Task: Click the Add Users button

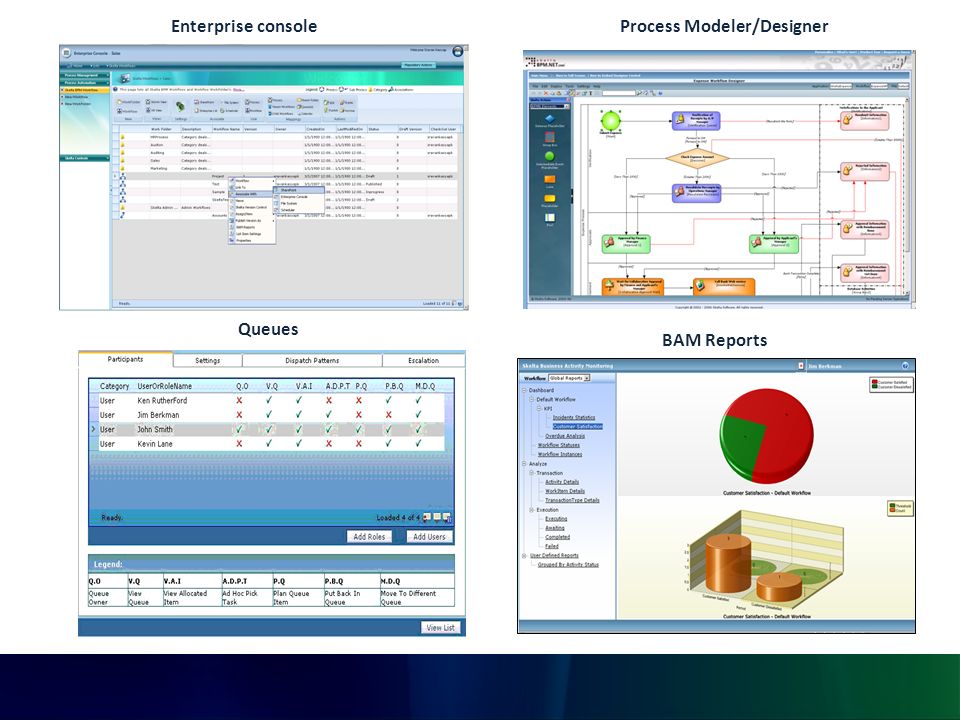Action: [429, 536]
